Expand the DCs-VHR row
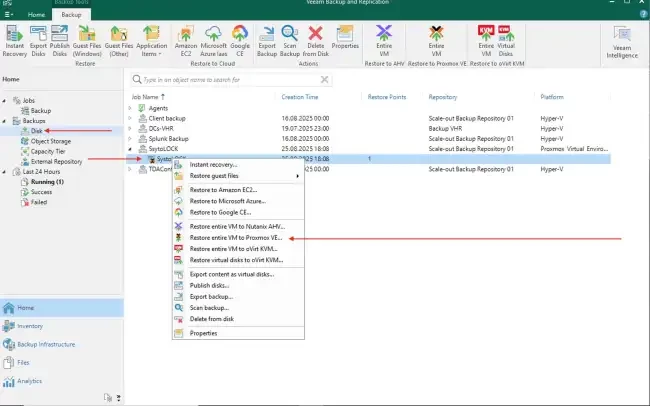Image resolution: width=650 pixels, height=406 pixels. [130, 129]
